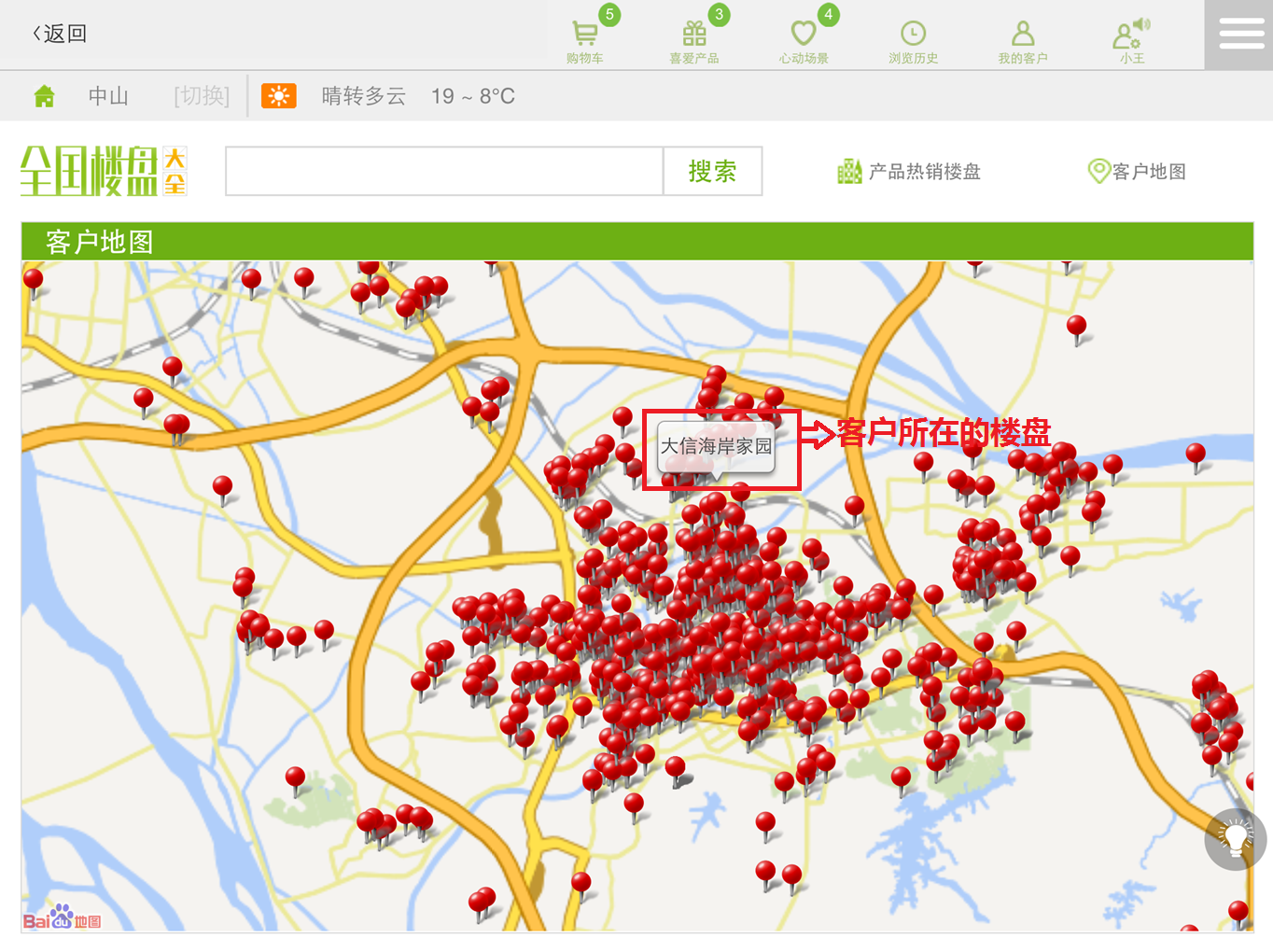Click the heart badge showing 4
Screen dimensions: 1273x952
tap(828, 15)
